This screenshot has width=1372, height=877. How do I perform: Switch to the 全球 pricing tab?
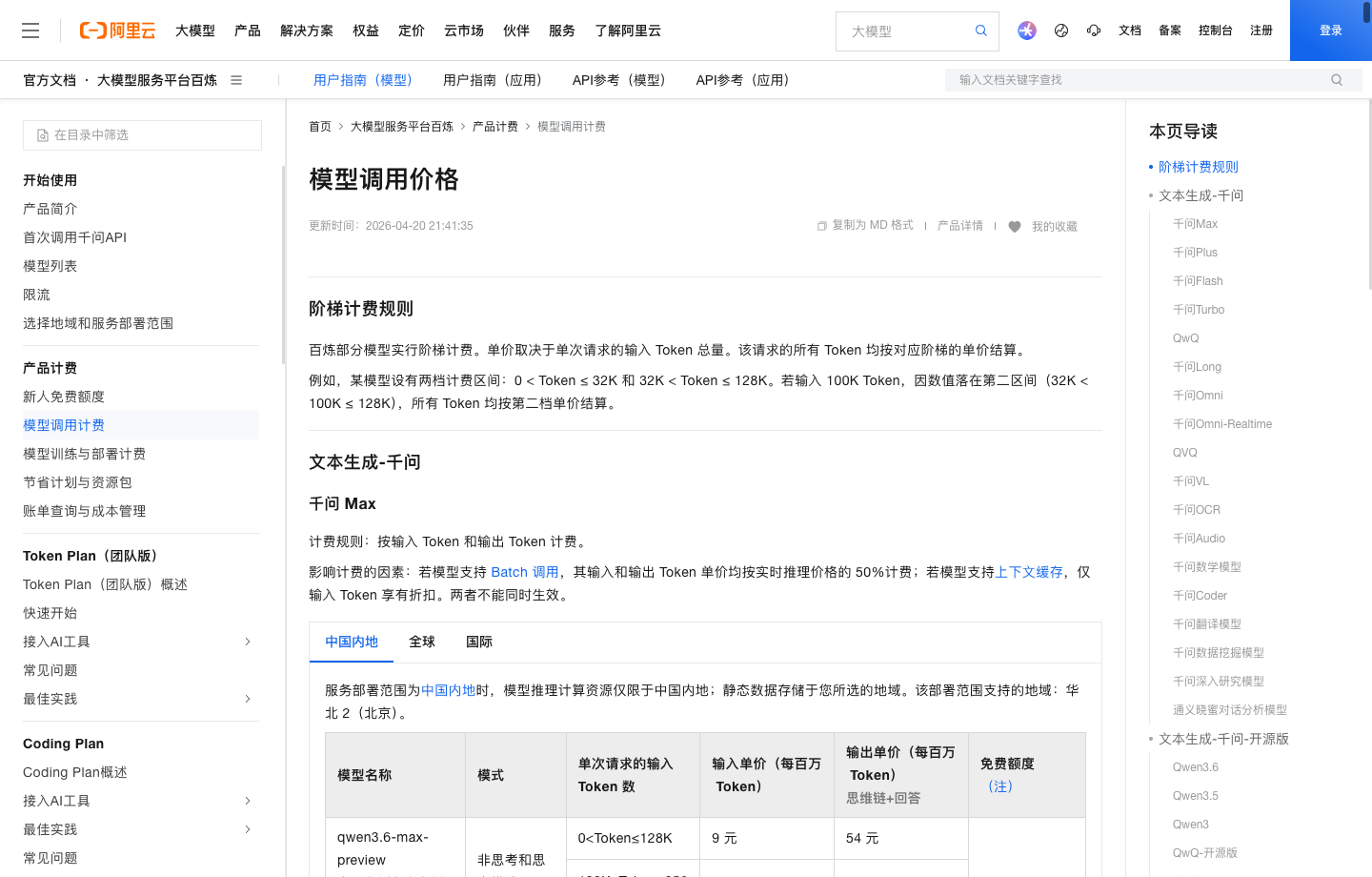(422, 642)
